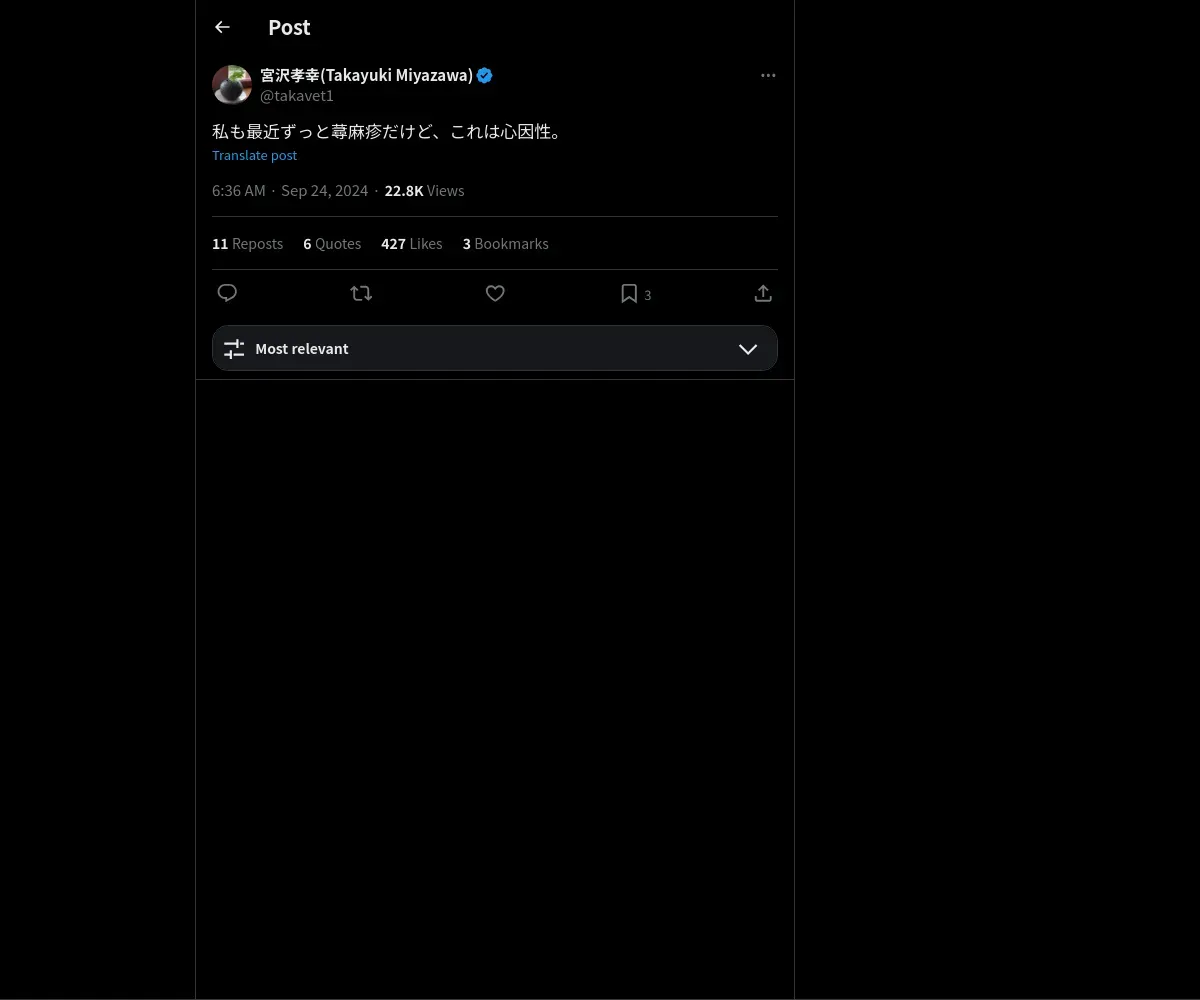Like the post with heart icon
The image size is (1200, 1000).
[495, 293]
